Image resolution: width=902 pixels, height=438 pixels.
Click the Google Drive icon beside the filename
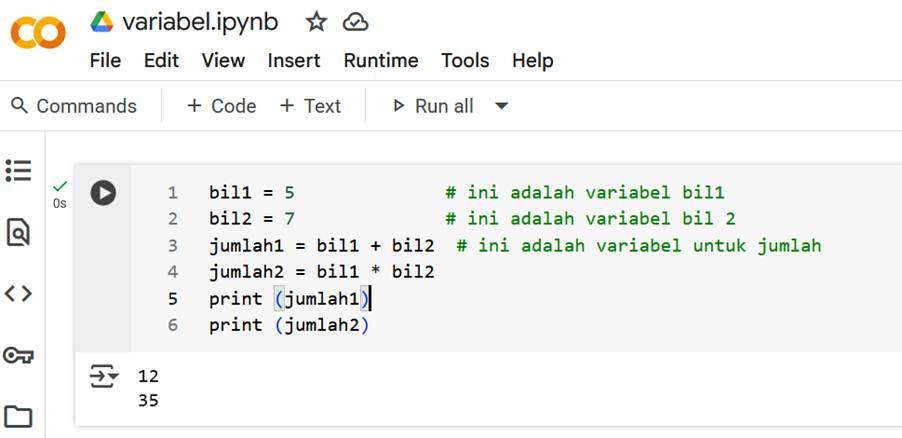click(102, 22)
